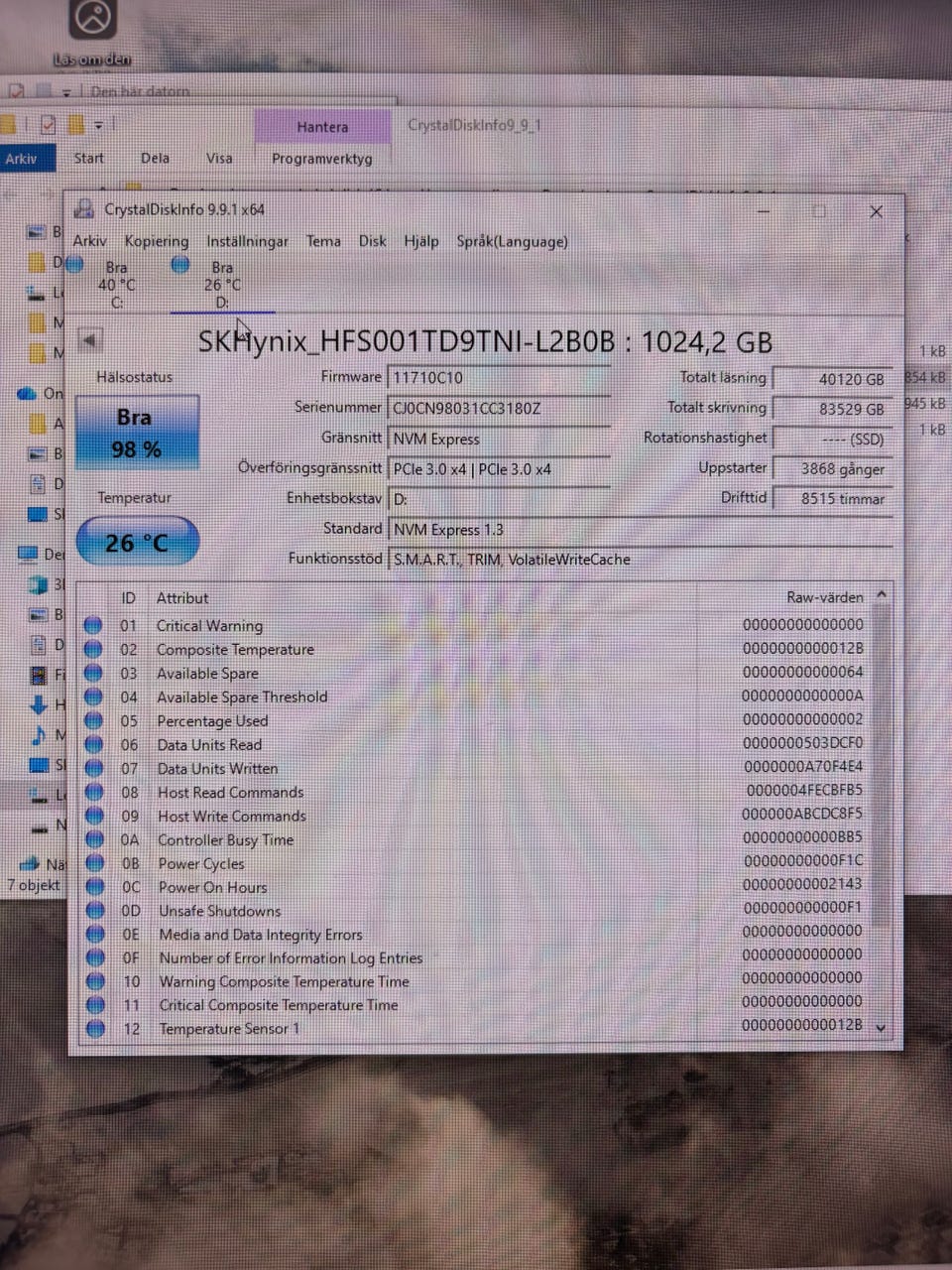Click the Bra 98 % health status button

[x=137, y=433]
